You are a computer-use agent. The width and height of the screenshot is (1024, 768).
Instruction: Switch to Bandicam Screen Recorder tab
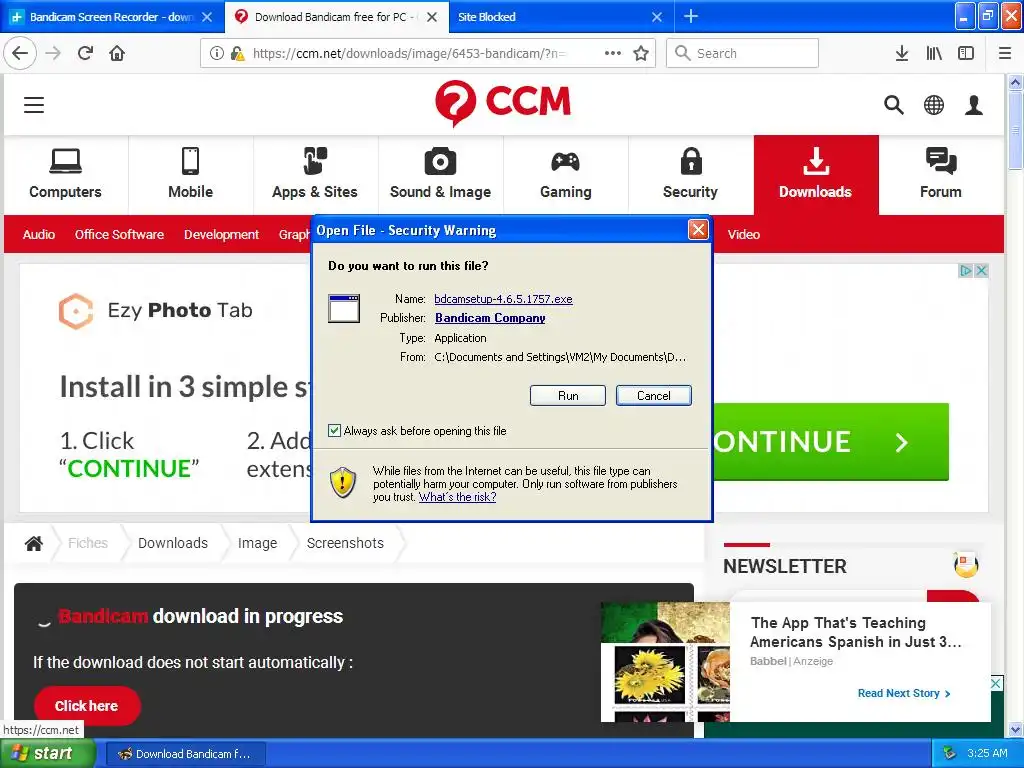pyautogui.click(x=112, y=17)
